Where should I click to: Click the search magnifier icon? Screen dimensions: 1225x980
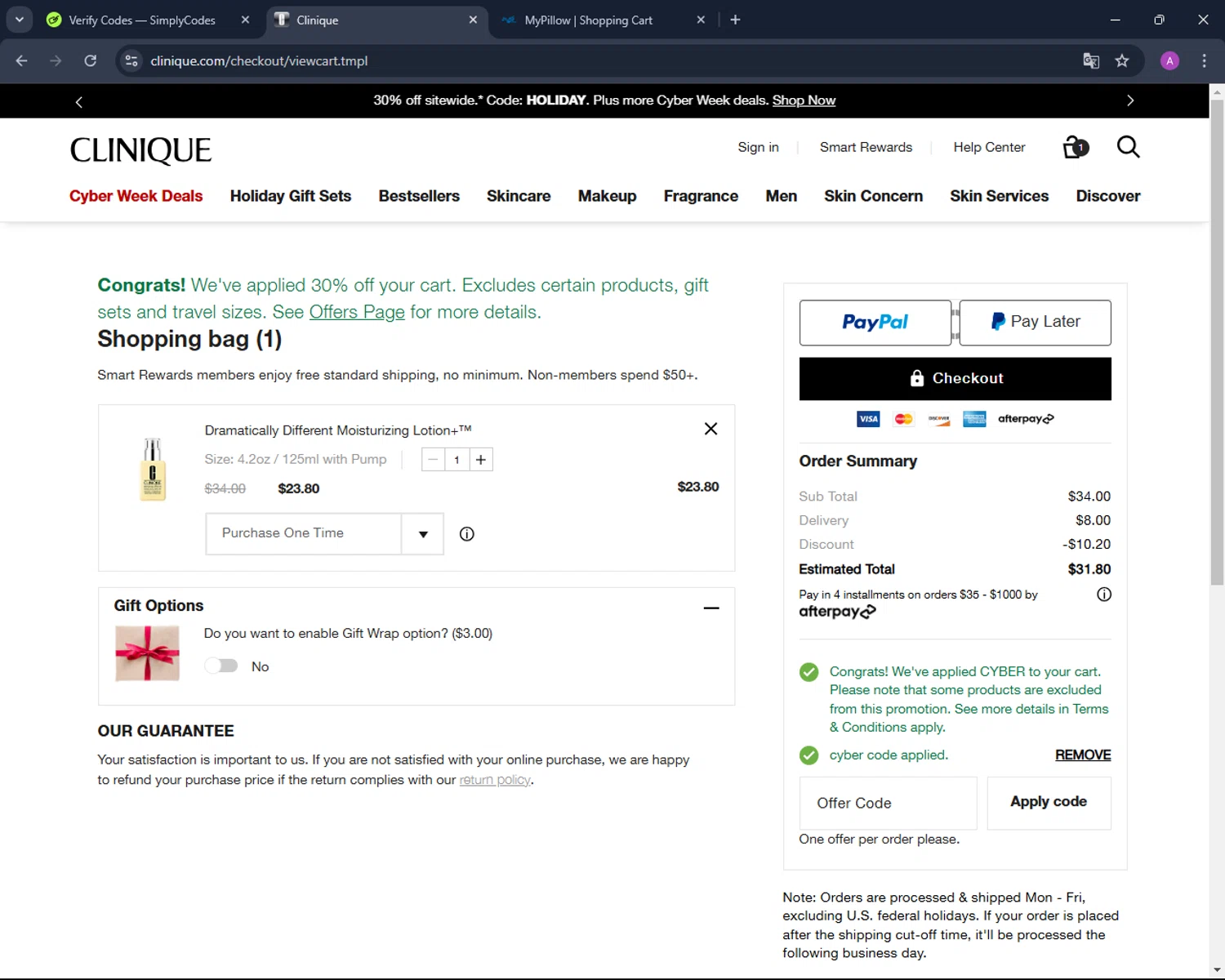1128,147
